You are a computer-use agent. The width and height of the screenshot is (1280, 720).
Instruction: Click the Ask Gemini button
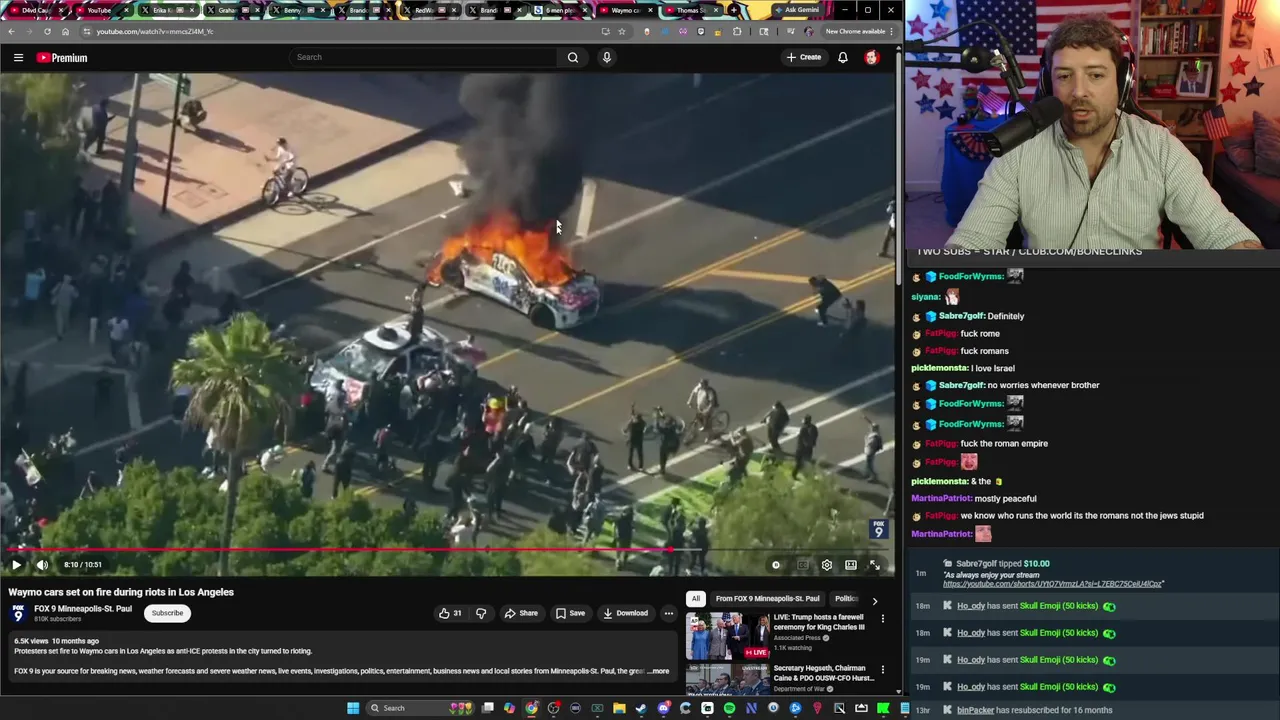click(798, 10)
